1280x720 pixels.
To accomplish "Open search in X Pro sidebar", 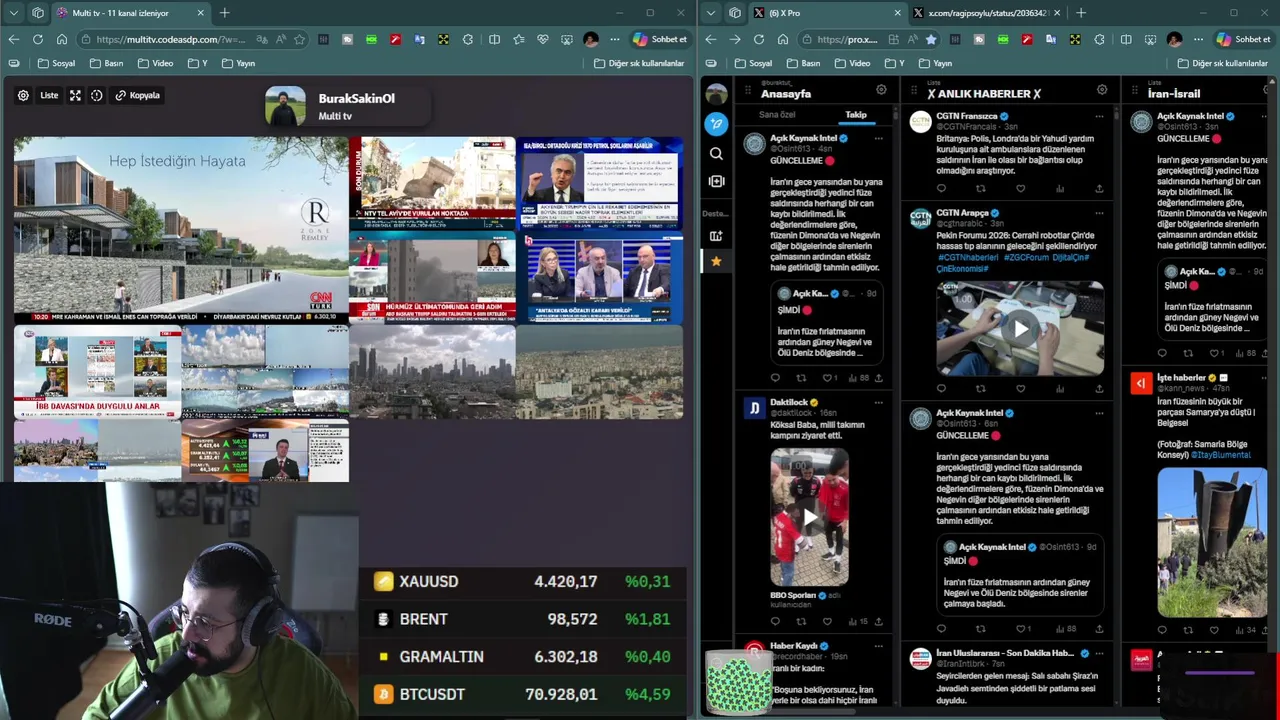I will 716,153.
